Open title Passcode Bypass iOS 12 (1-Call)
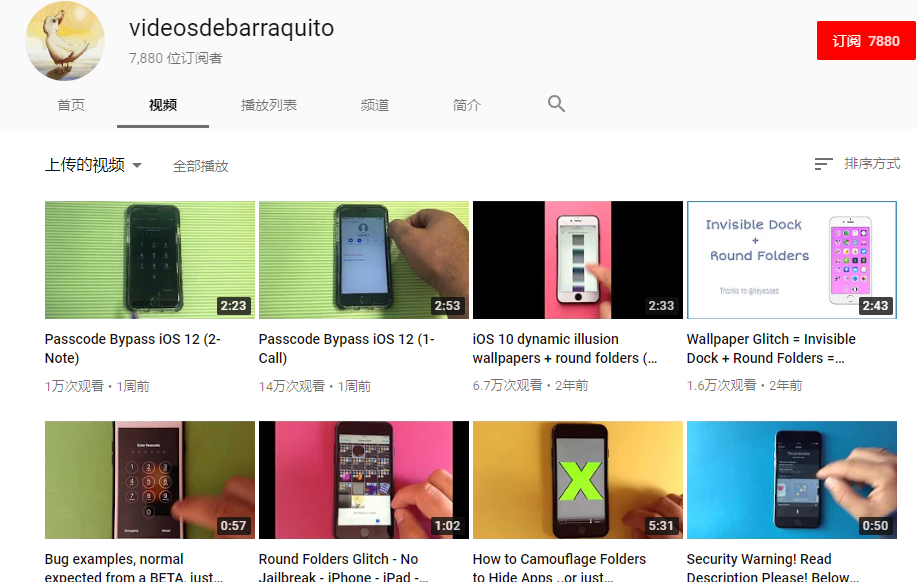 (347, 348)
